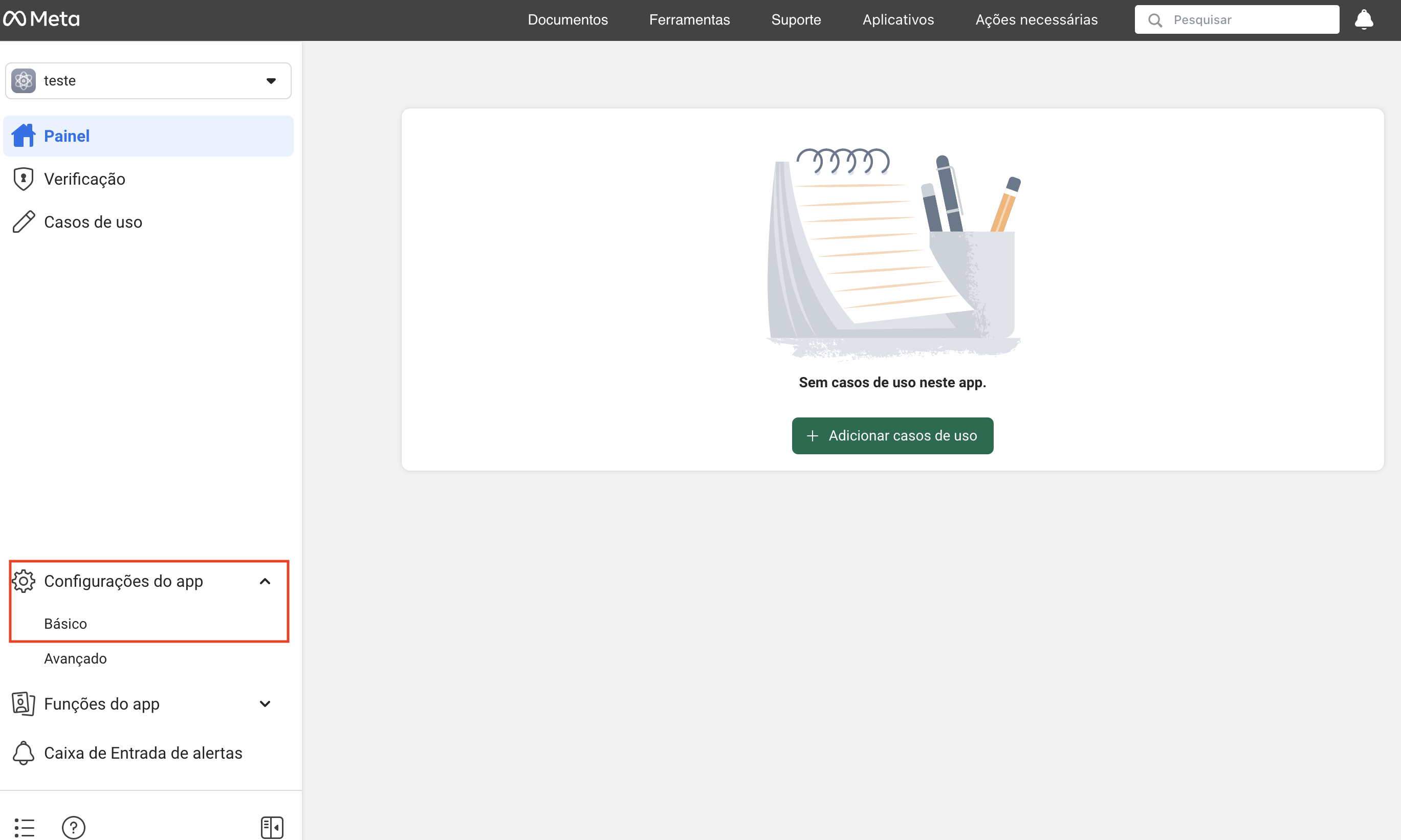Click the Configurações do app gear icon
This screenshot has height=840, width=1401.
(24, 581)
